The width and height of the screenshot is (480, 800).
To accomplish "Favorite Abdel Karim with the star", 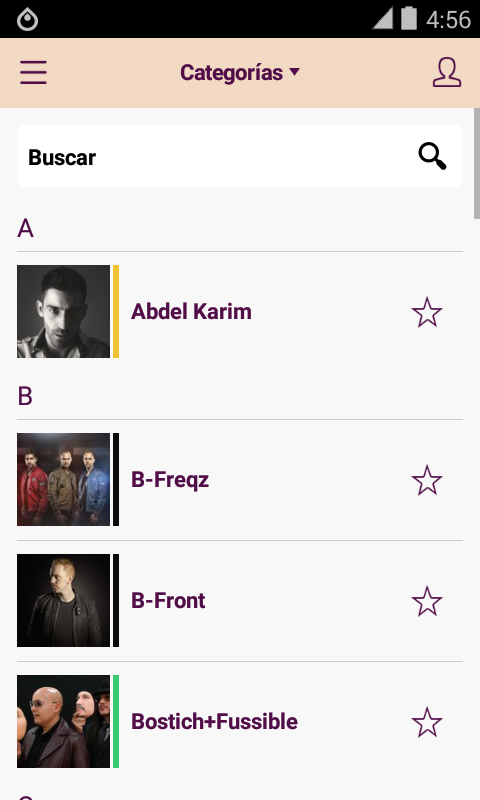I will point(426,312).
